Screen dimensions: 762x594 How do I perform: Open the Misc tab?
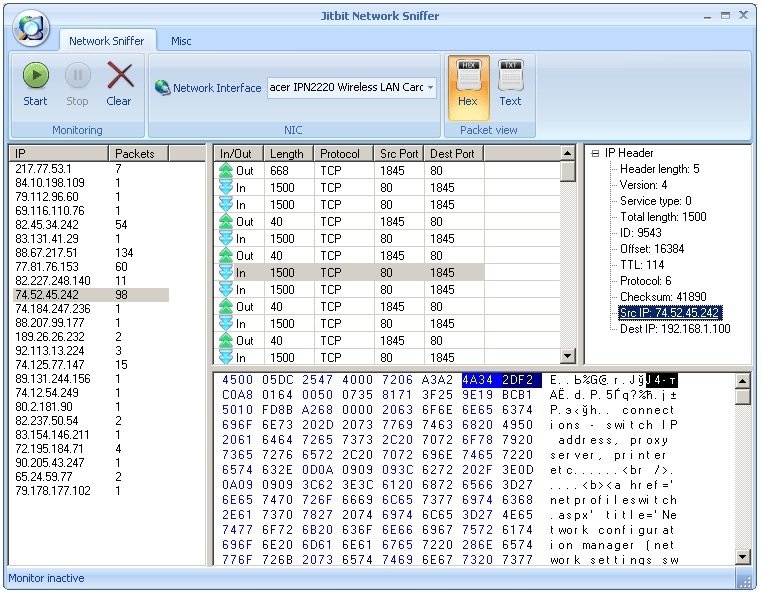pyautogui.click(x=181, y=41)
